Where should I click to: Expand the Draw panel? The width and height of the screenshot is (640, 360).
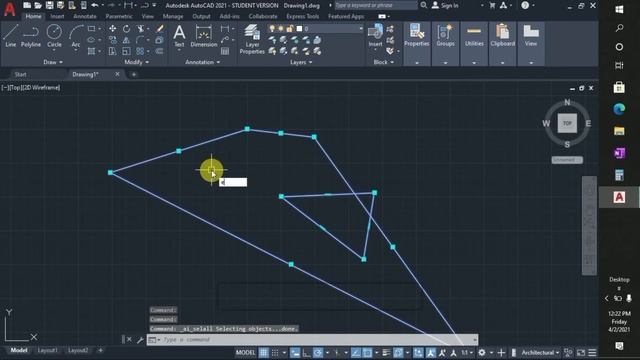point(53,62)
